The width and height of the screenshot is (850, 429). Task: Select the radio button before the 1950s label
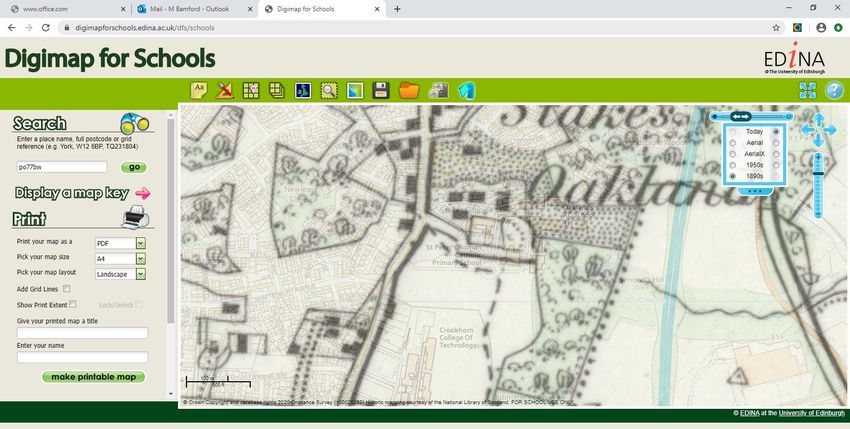[733, 165]
